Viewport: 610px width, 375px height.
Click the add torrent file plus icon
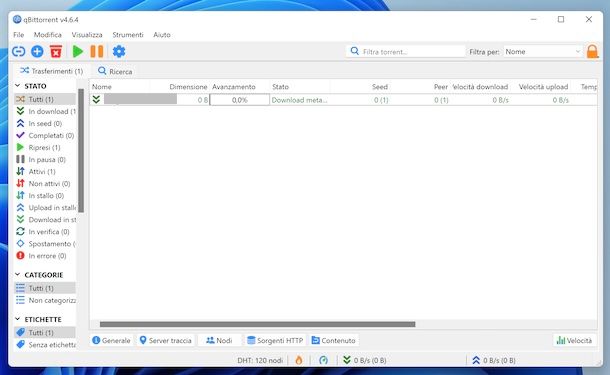pyautogui.click(x=37, y=51)
